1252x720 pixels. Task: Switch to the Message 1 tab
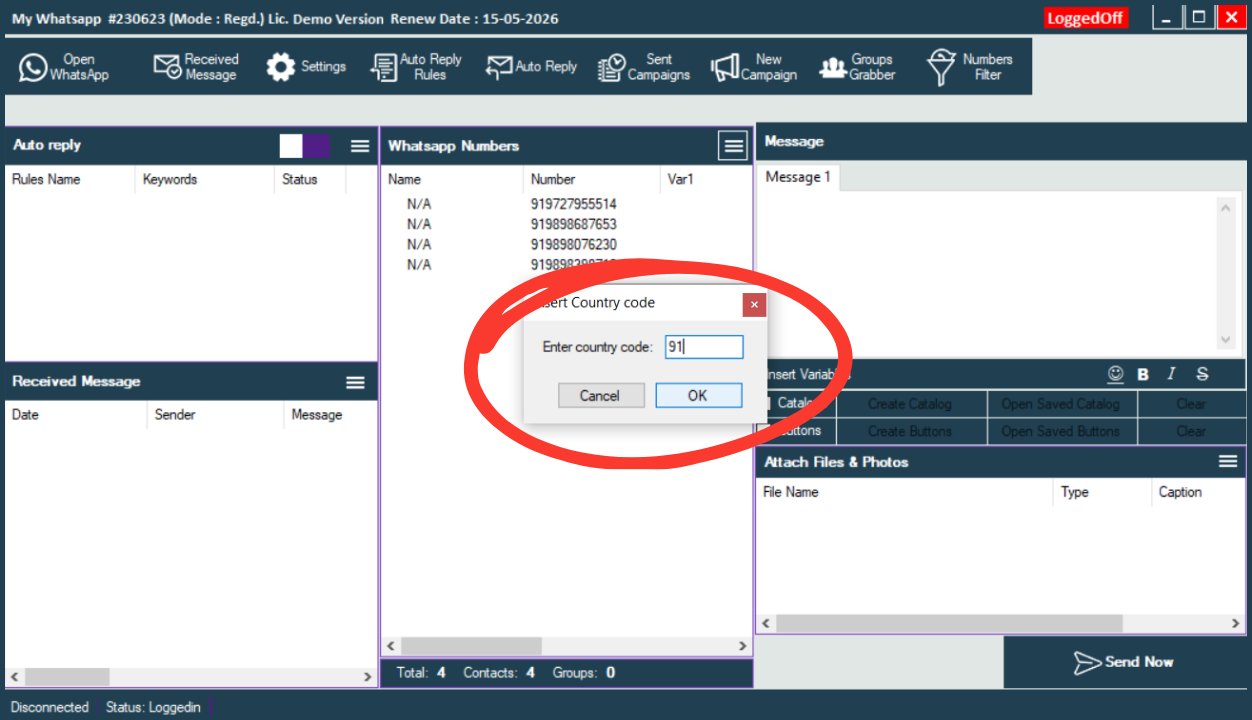798,177
